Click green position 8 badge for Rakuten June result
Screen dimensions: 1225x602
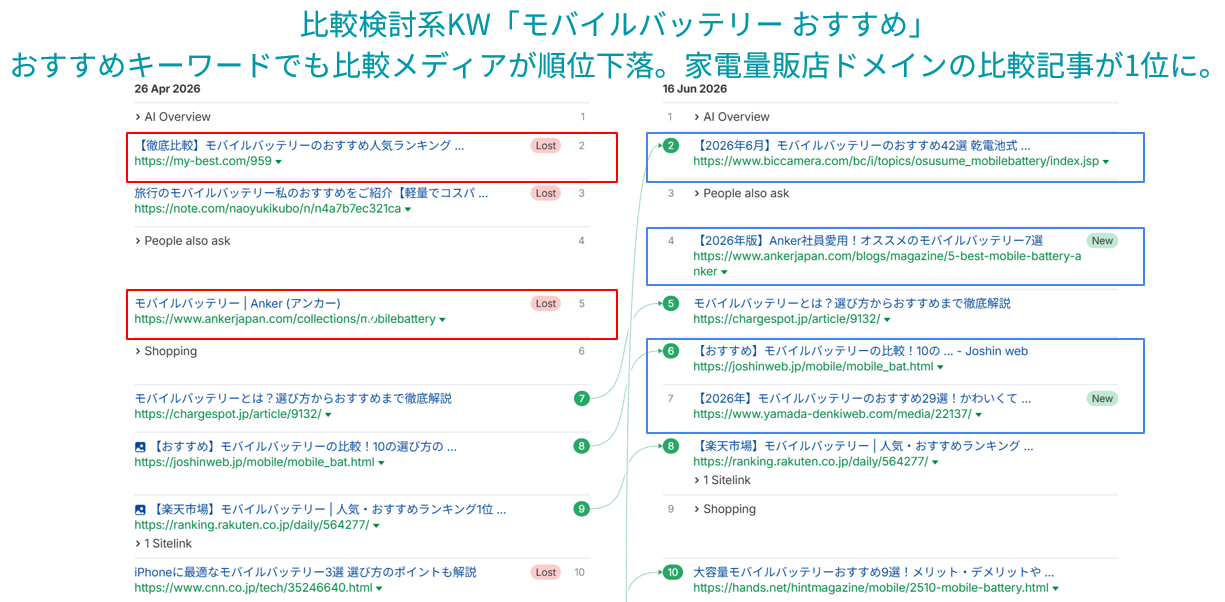click(670, 446)
